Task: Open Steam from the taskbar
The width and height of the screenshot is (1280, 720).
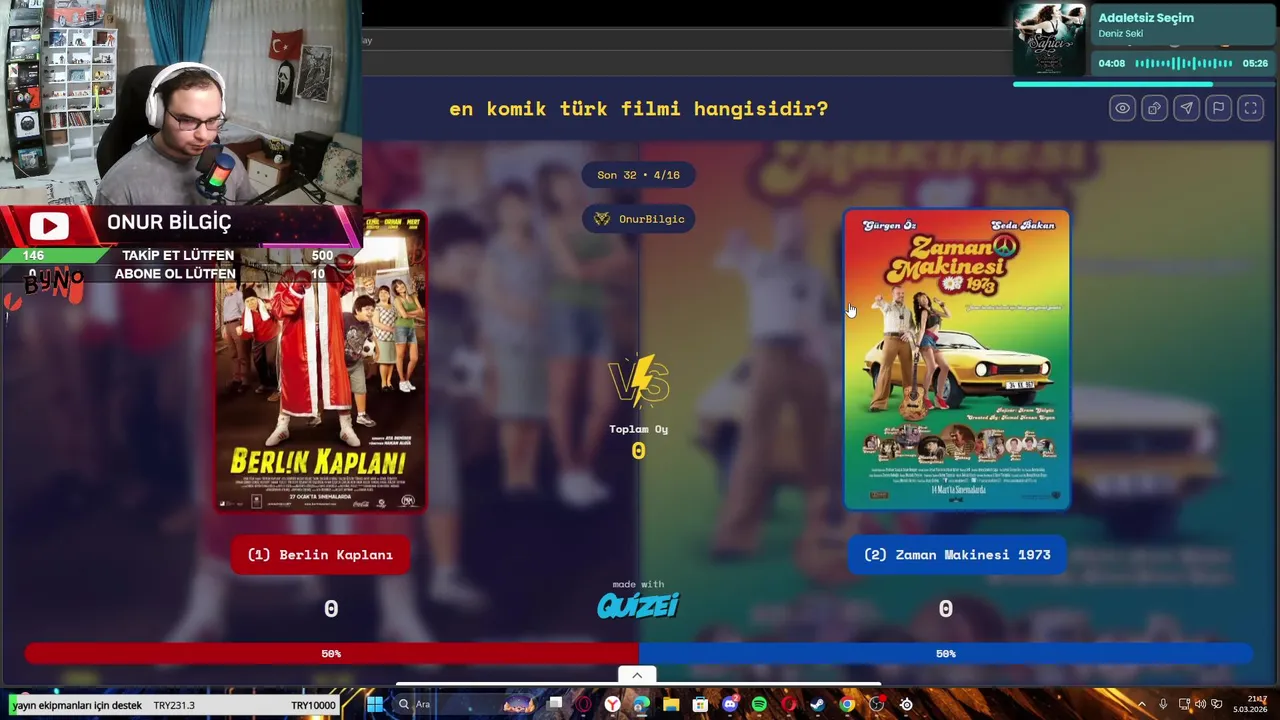Action: 818,705
